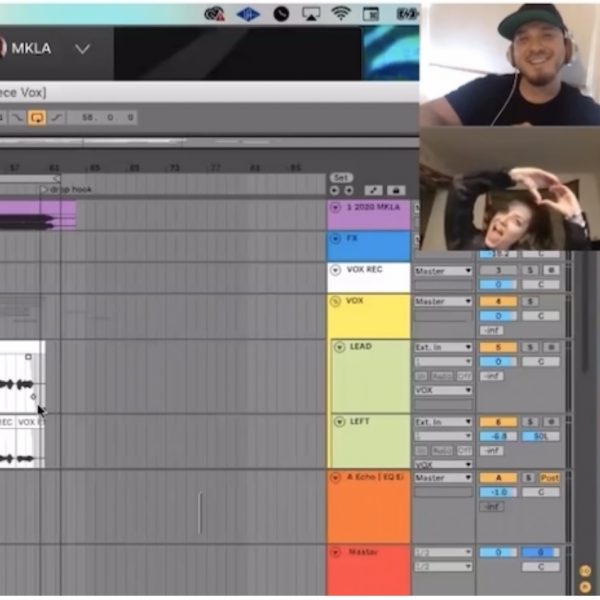
Task: Fold the LEAD track
Action: (x=339, y=347)
